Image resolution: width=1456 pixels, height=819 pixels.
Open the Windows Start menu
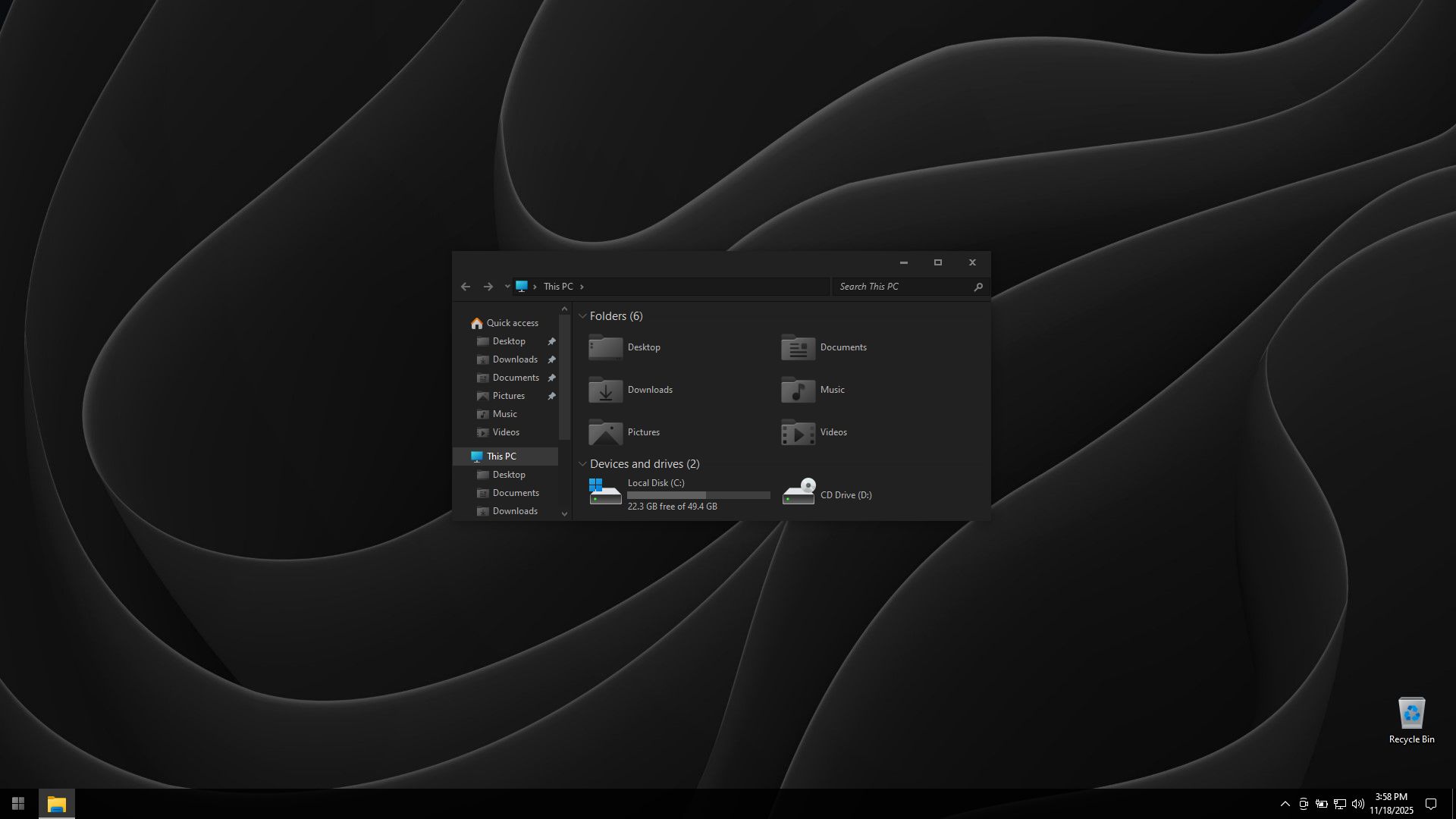(18, 804)
